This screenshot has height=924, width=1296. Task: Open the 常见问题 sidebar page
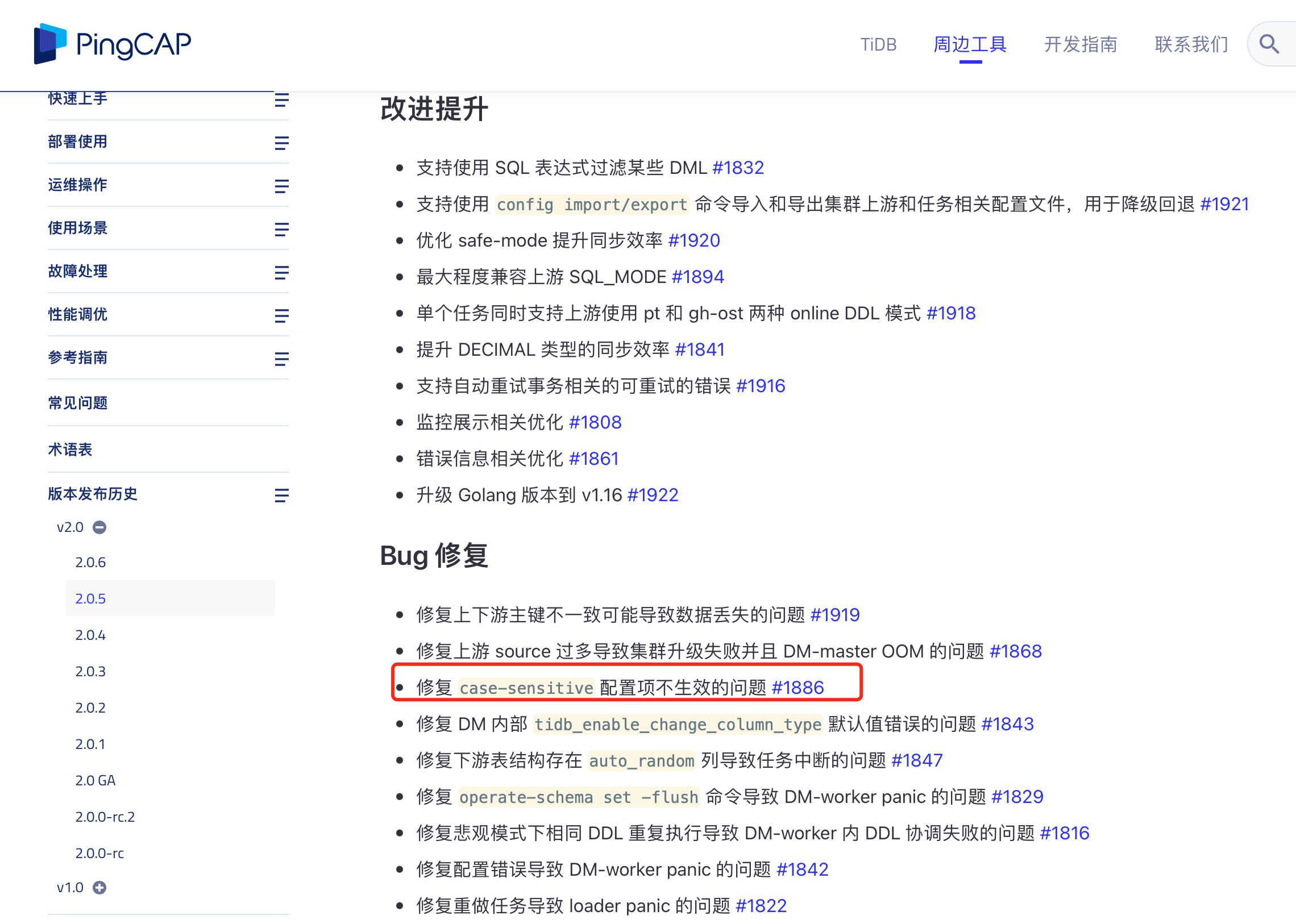coord(78,403)
